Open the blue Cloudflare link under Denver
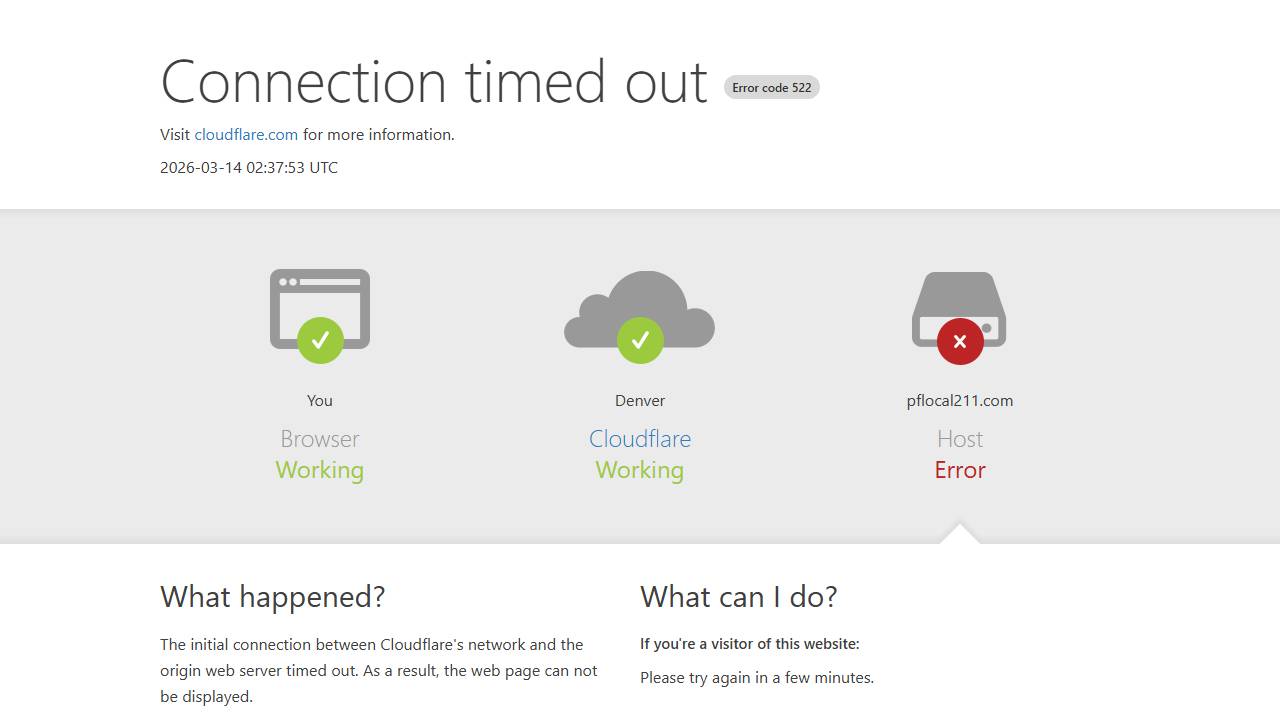The height and width of the screenshot is (720, 1280). (x=640, y=439)
